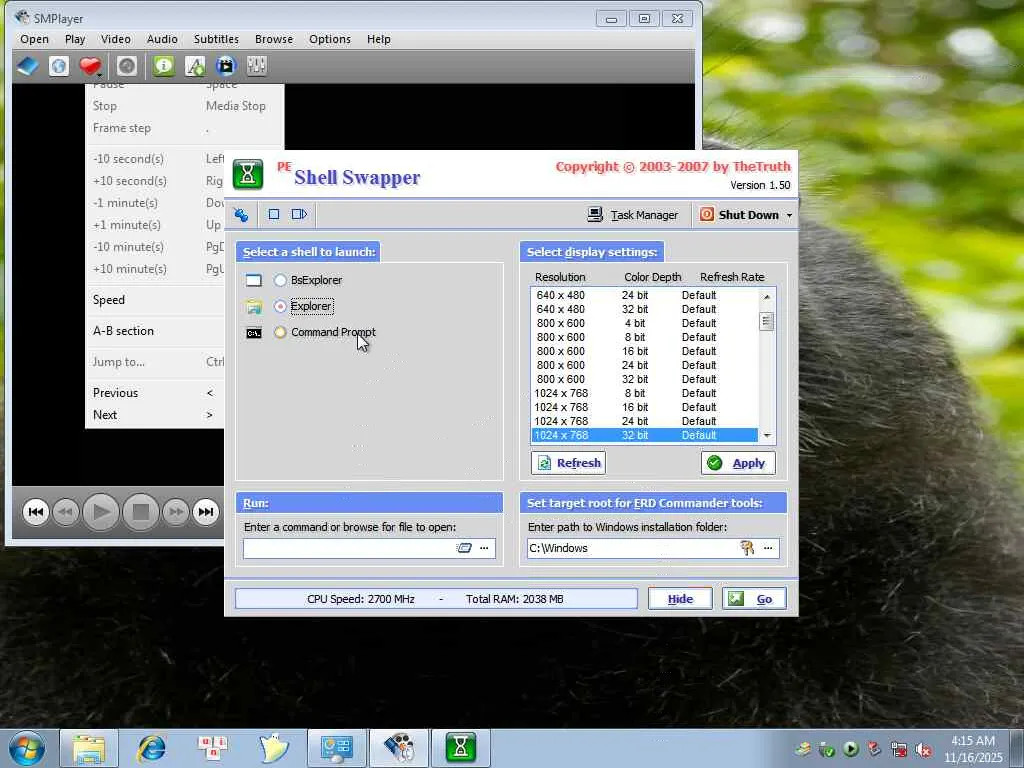Open SMPlayer's Options menu
The height and width of the screenshot is (768, 1024).
330,39
